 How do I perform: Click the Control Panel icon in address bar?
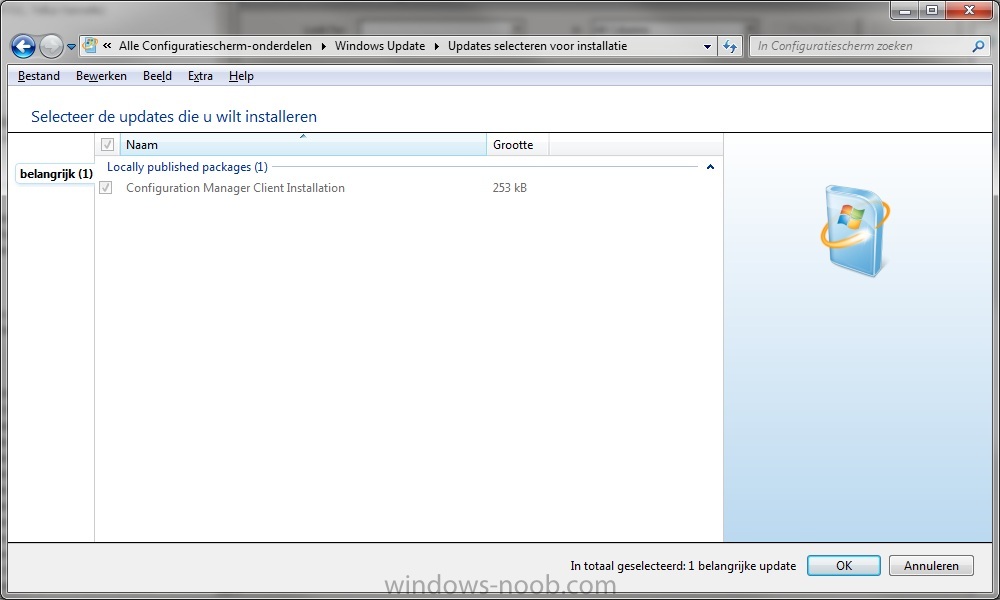coord(90,45)
